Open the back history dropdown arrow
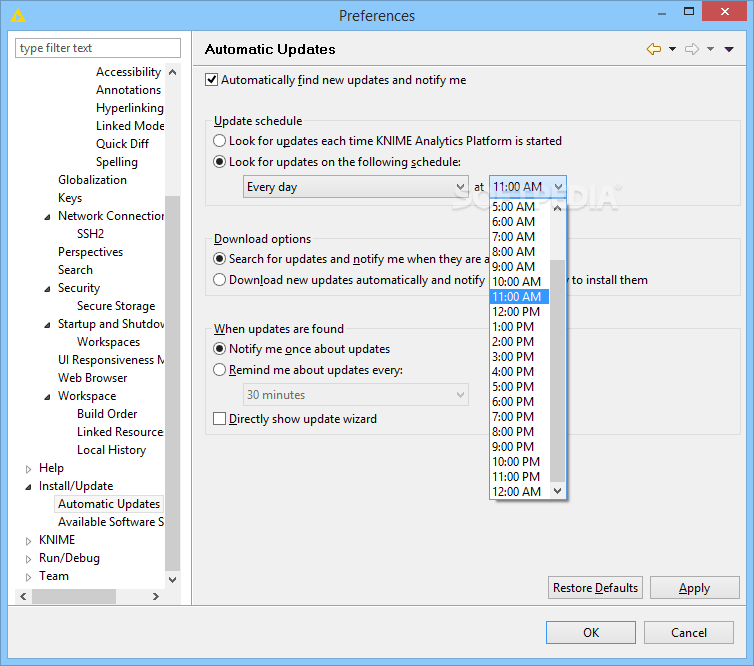Screen dimensions: 754x666 tap(672, 49)
